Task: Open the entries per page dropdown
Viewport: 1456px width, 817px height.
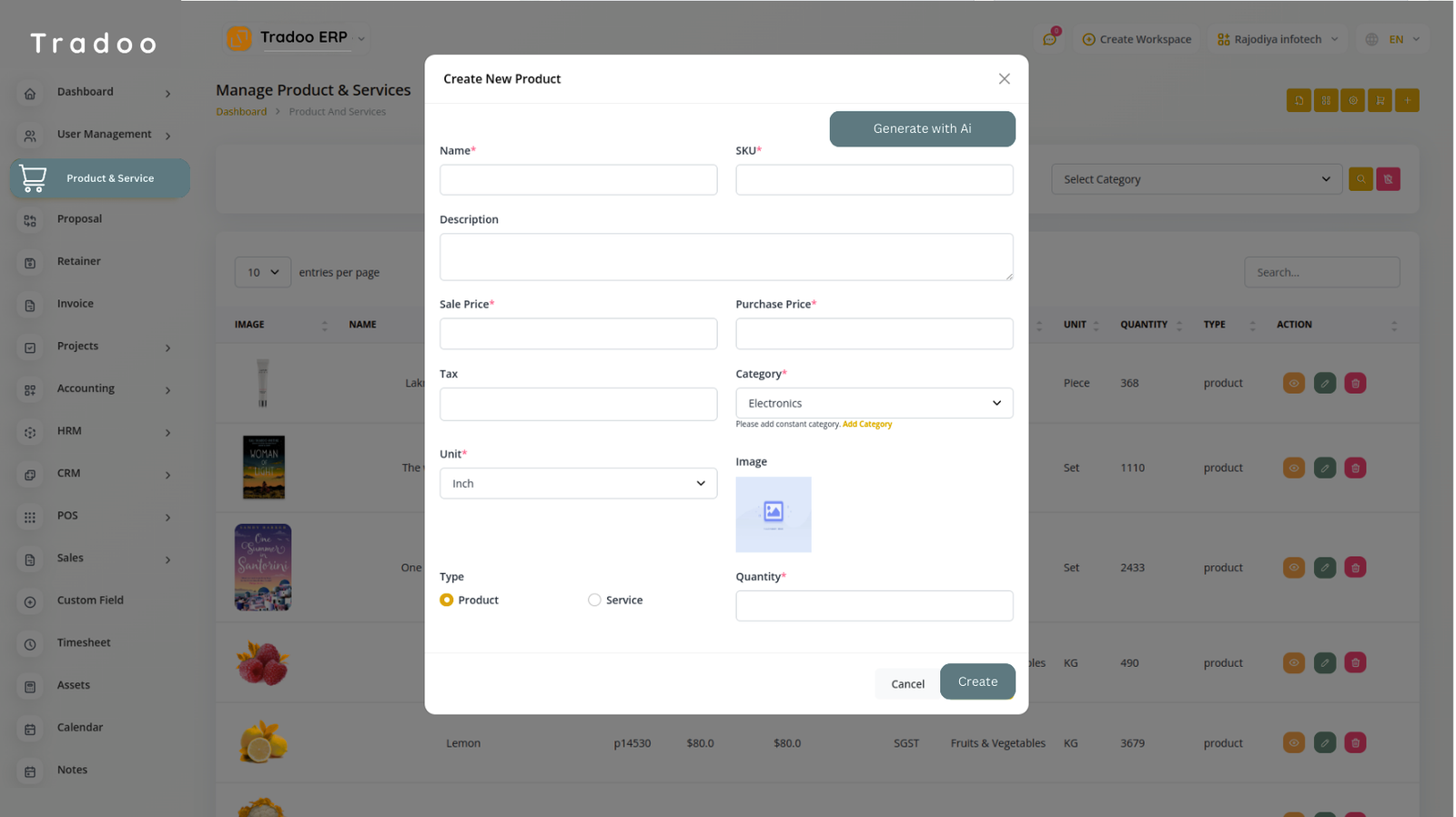Action: point(262,272)
